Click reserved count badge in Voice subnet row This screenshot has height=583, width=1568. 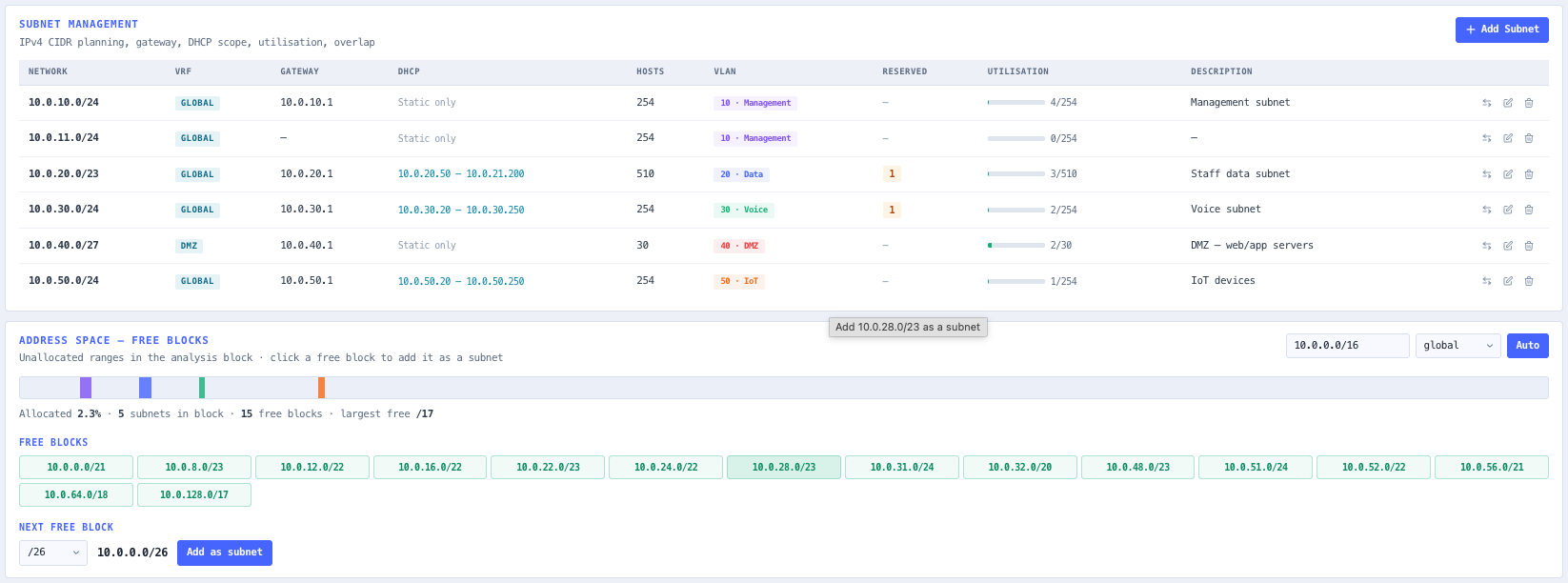tap(892, 210)
